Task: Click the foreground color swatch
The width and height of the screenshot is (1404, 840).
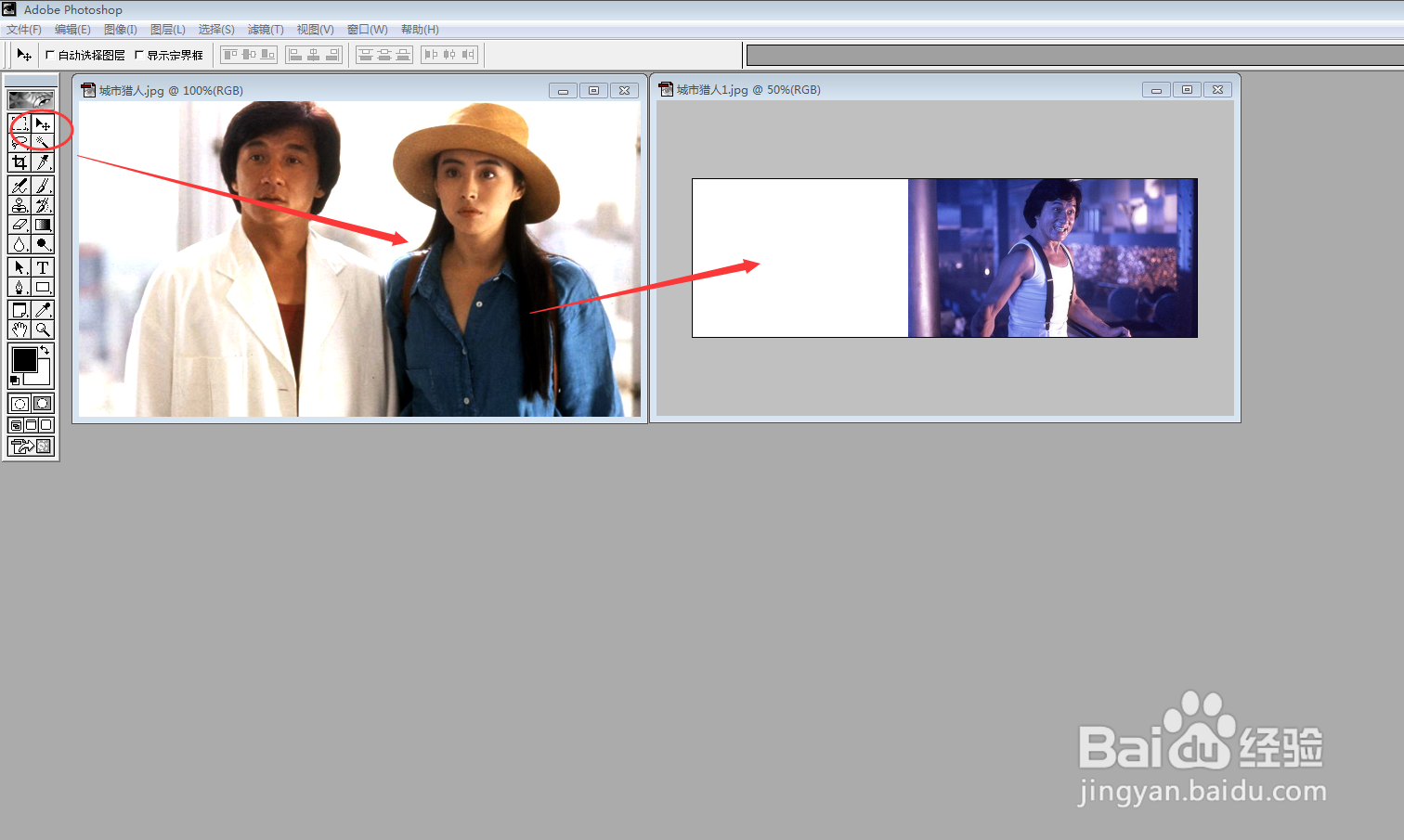Action: click(24, 358)
